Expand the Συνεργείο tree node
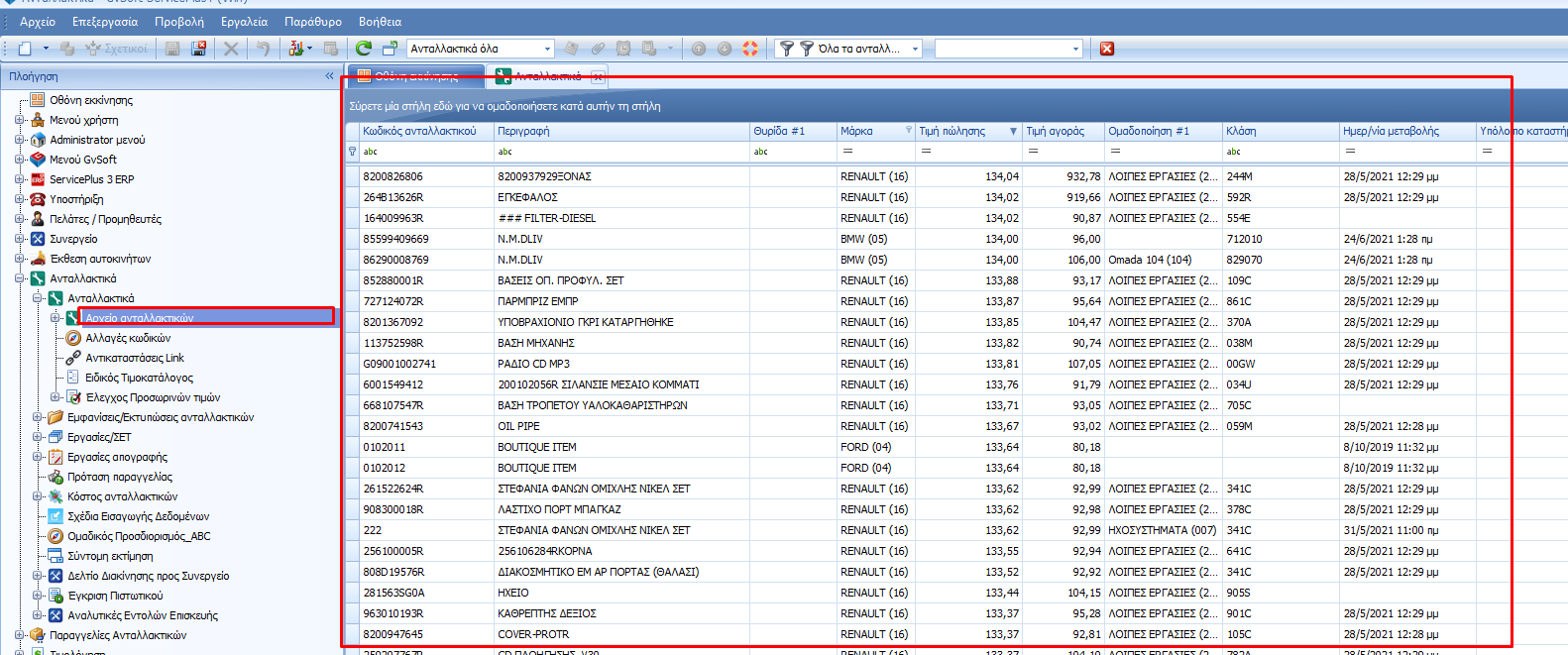This screenshot has width=1568, height=655. pyautogui.click(x=19, y=239)
